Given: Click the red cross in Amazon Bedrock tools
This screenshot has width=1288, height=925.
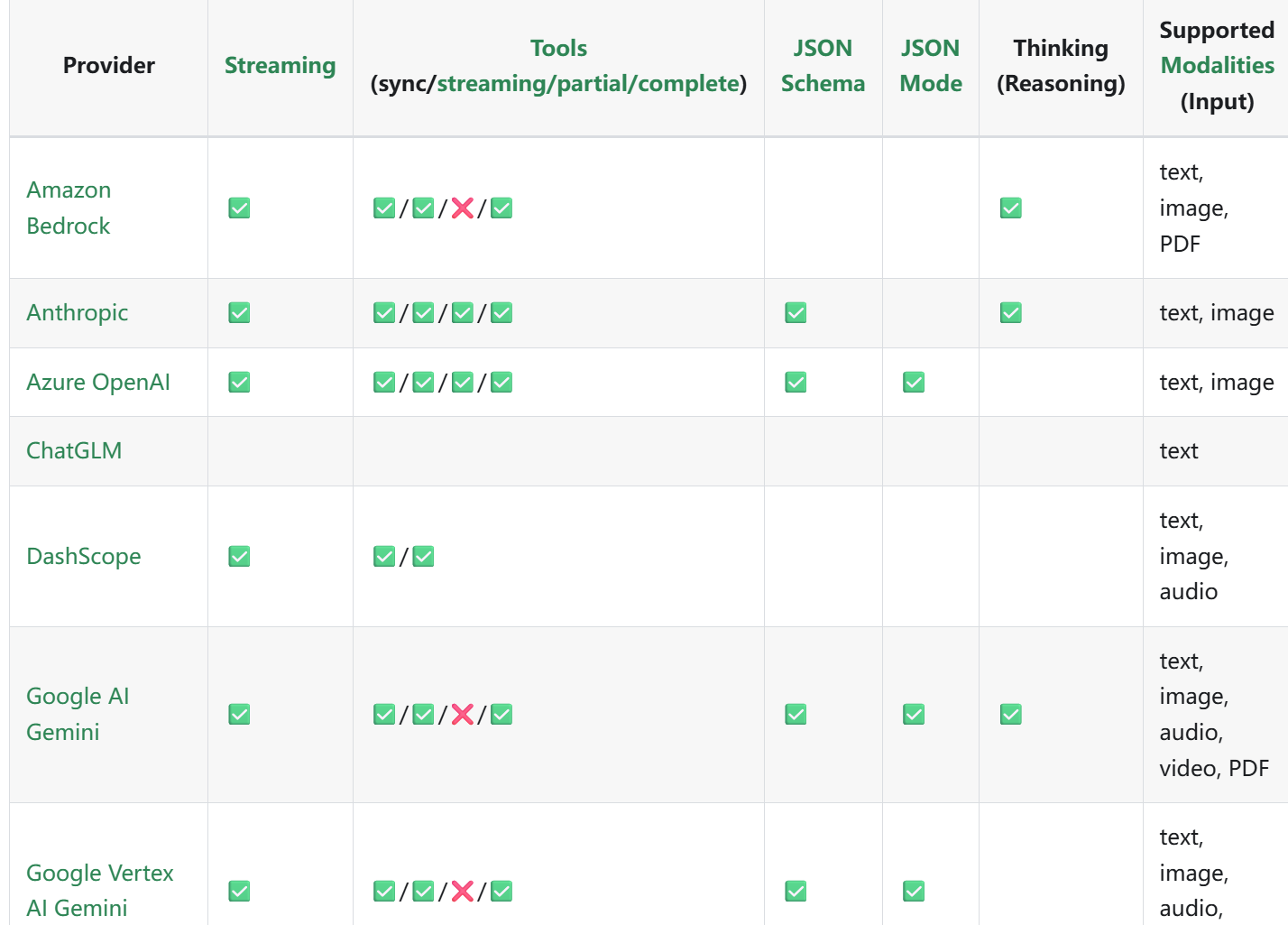Looking at the screenshot, I should pyautogui.click(x=463, y=208).
